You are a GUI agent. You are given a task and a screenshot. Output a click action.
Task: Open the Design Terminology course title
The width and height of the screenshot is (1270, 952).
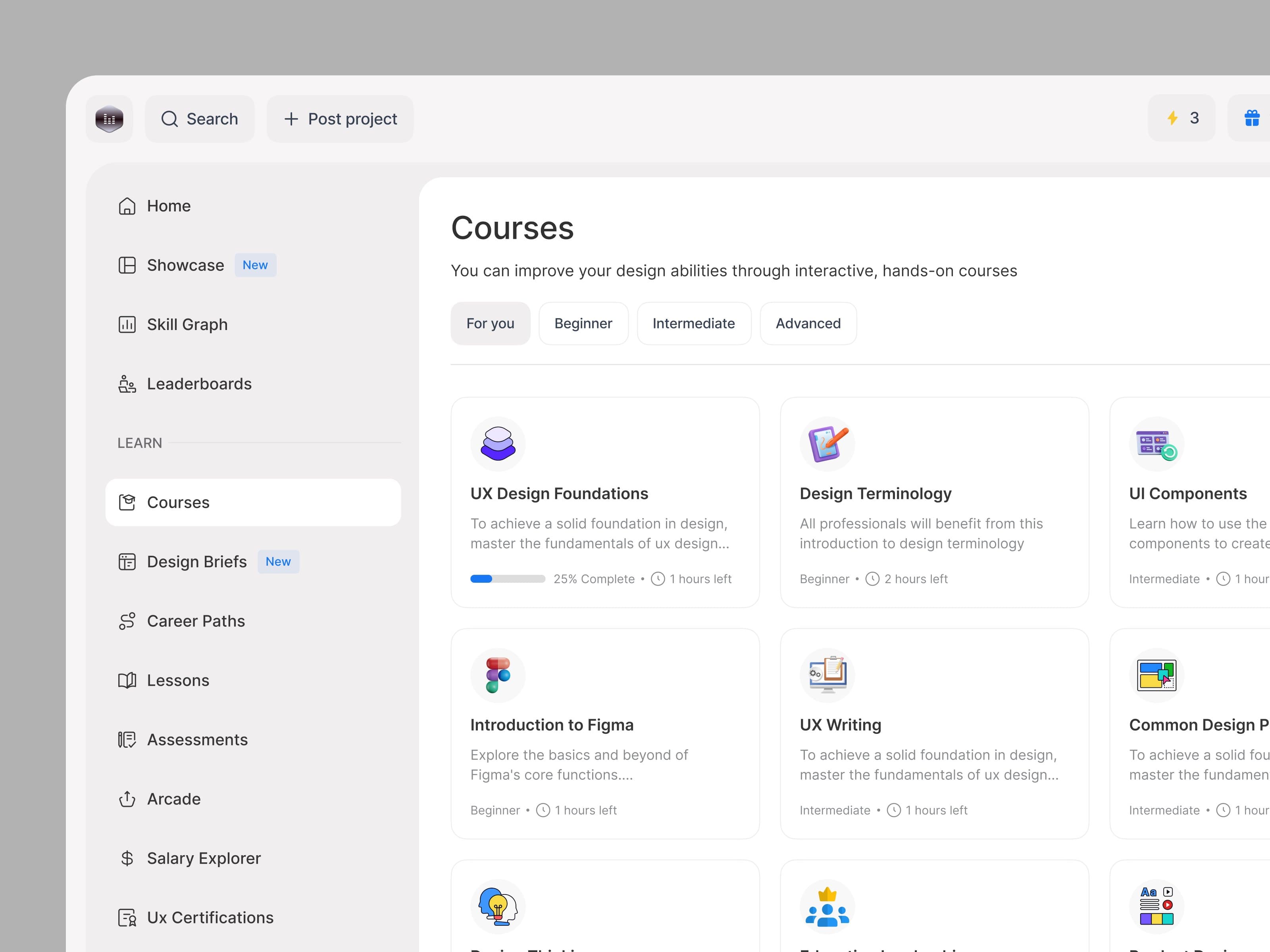point(876,493)
